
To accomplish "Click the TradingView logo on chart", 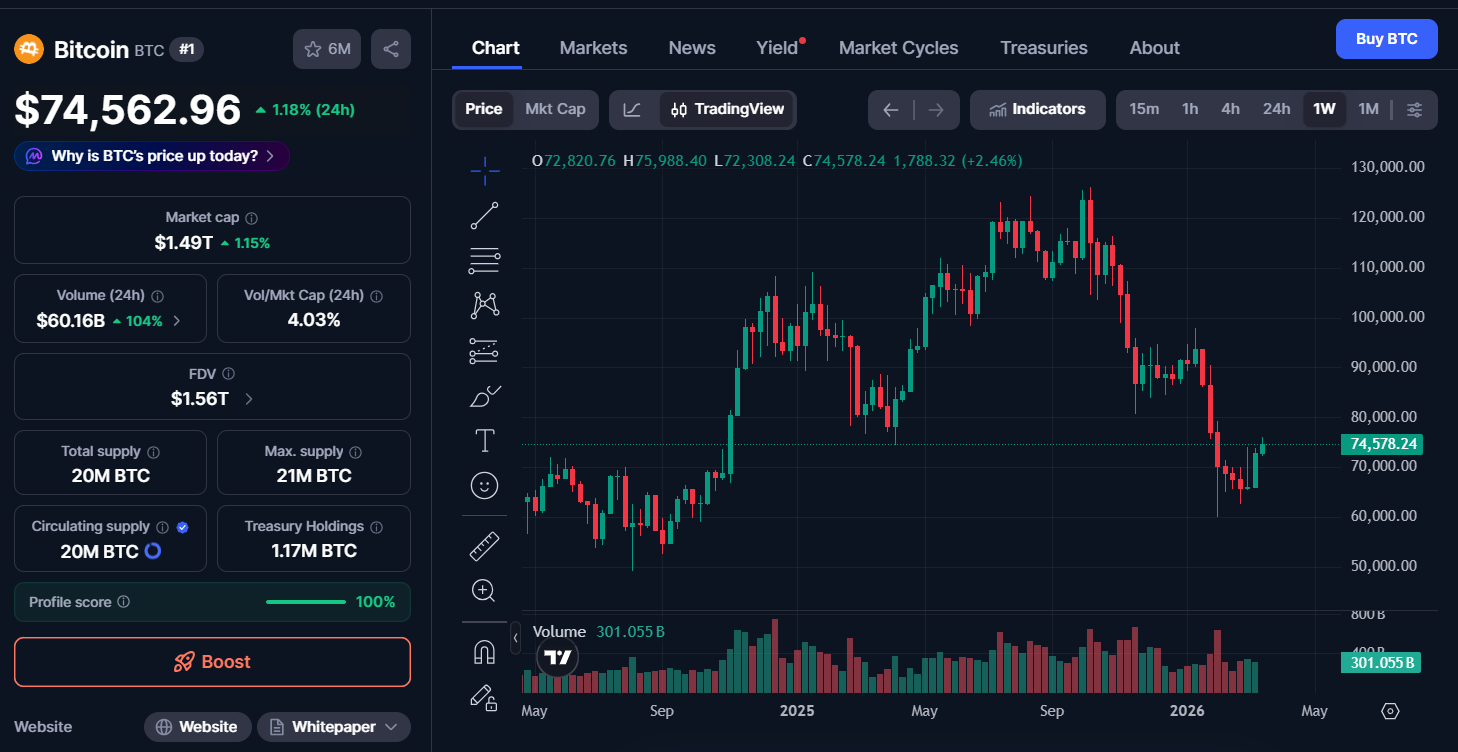I will pos(558,657).
